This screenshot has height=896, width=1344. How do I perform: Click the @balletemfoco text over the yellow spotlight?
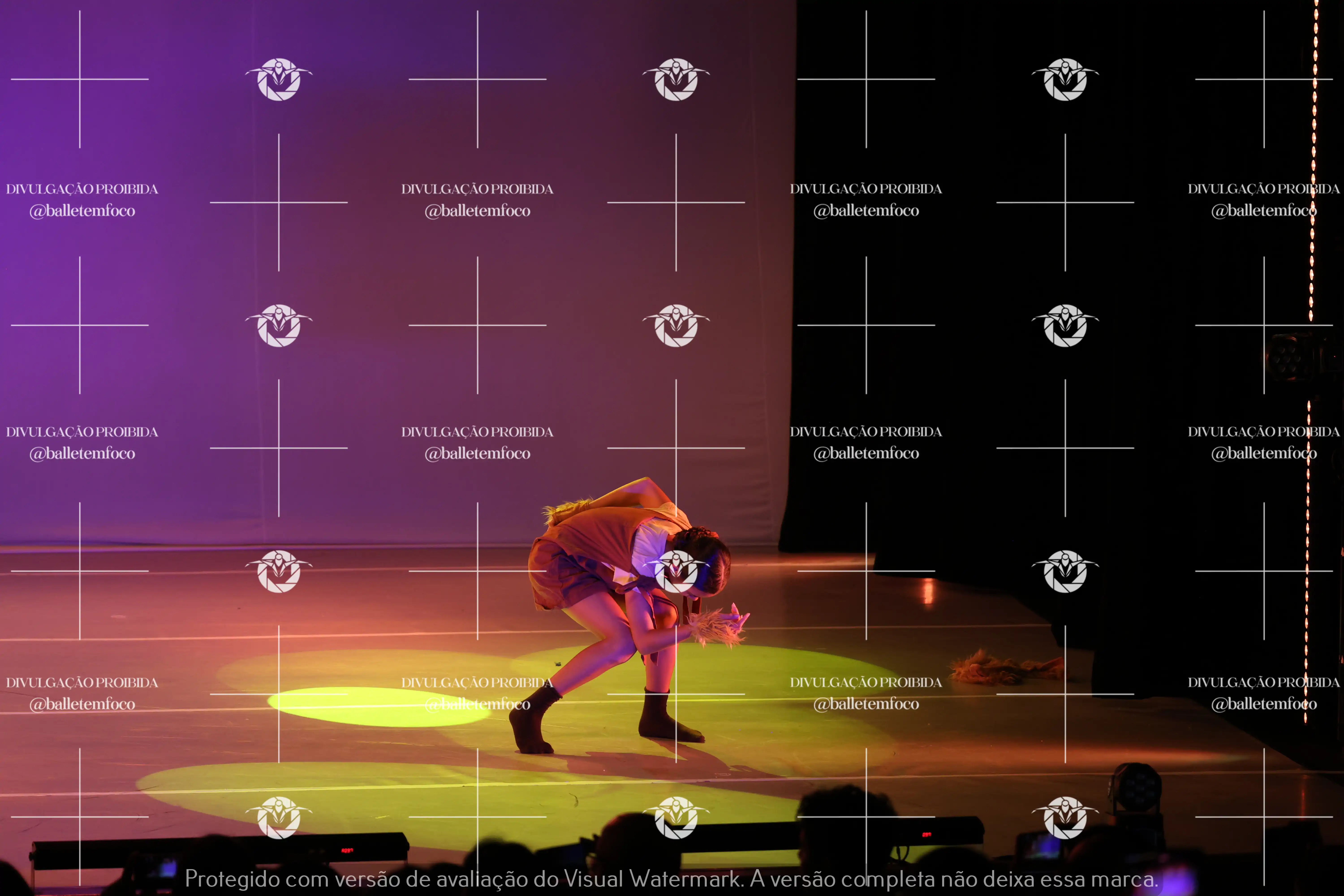(477, 704)
